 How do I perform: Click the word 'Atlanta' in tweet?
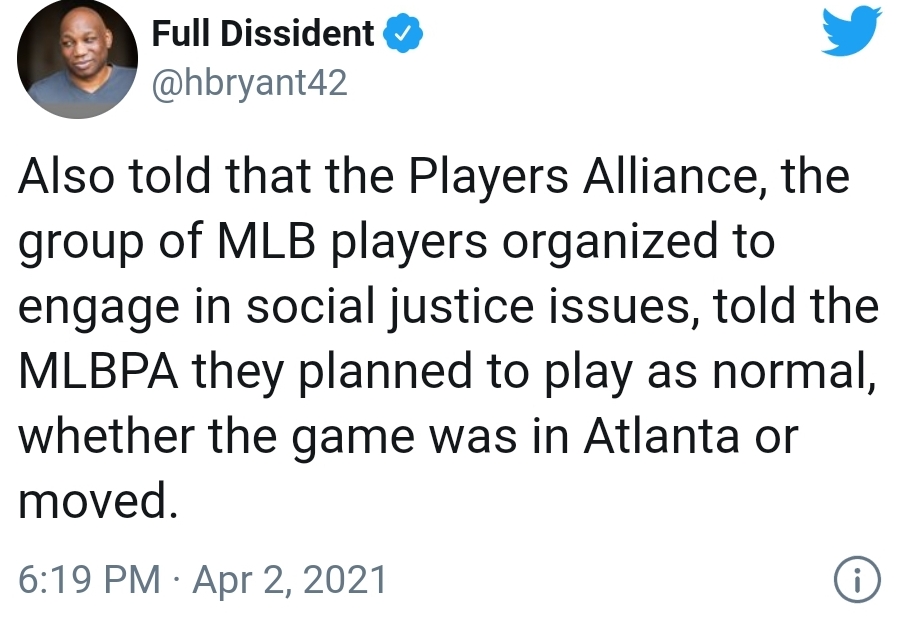(661, 436)
